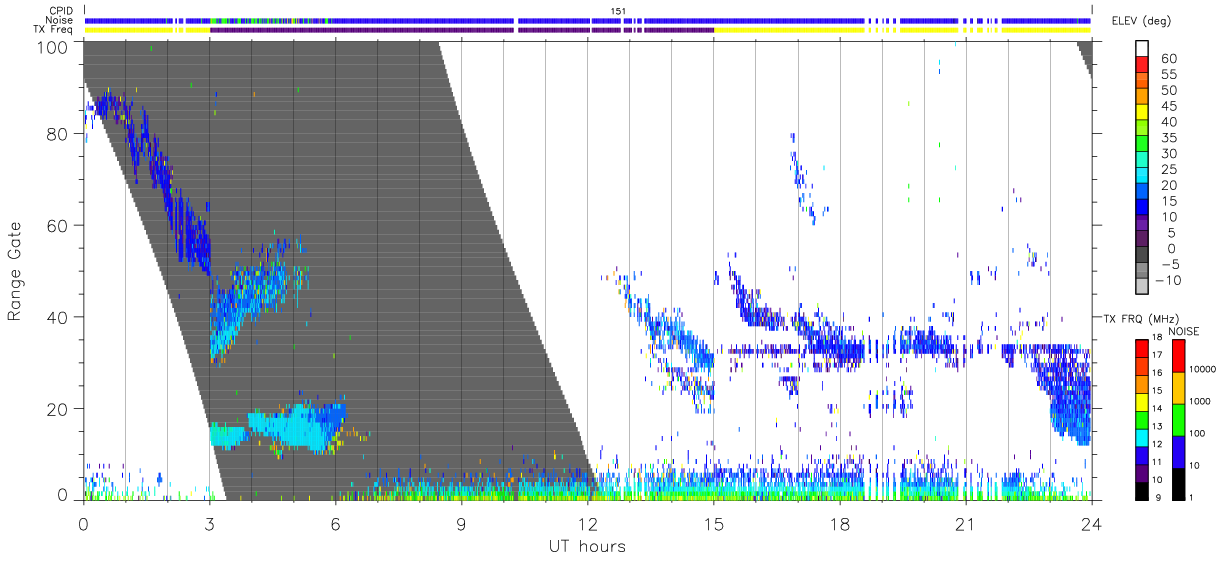
Task: Click the UT hours axis title
Action: click(587, 546)
